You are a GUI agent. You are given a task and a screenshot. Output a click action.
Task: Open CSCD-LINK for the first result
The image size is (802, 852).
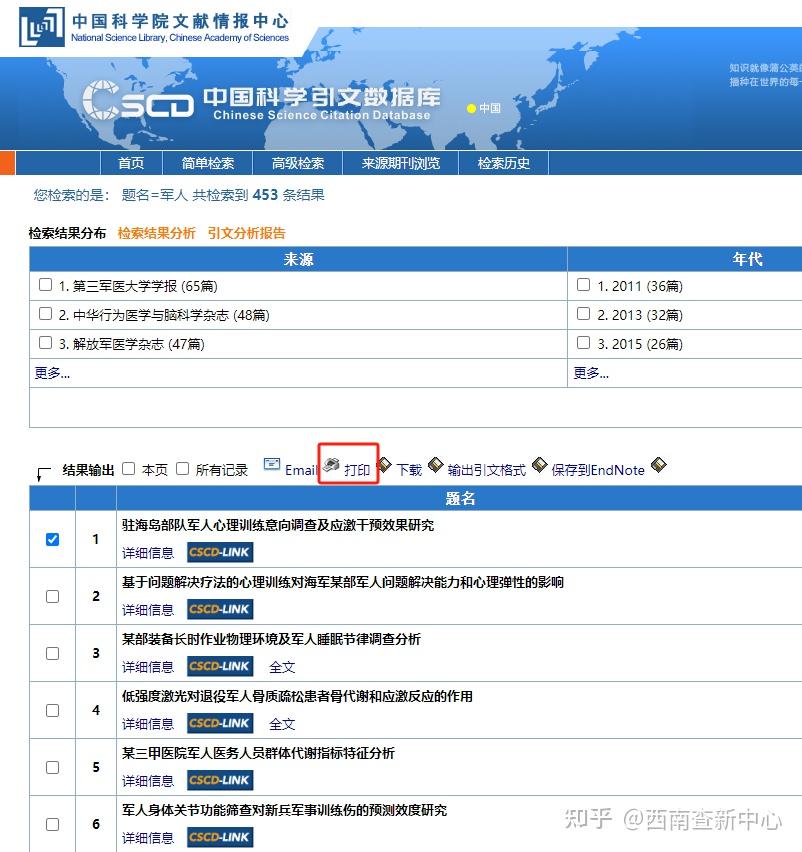click(219, 552)
